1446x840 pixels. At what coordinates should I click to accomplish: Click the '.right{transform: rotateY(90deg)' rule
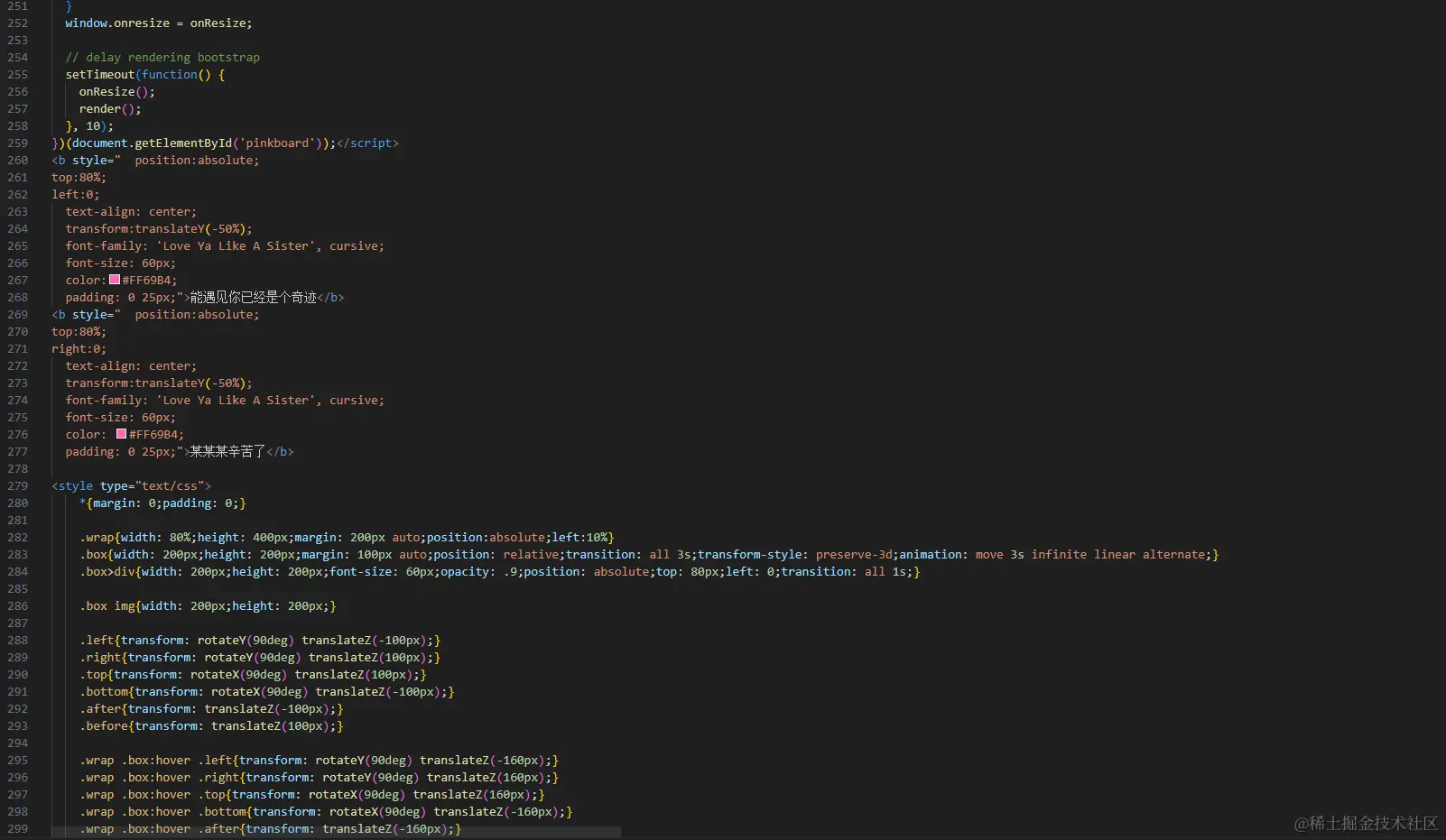pyautogui.click(x=260, y=658)
